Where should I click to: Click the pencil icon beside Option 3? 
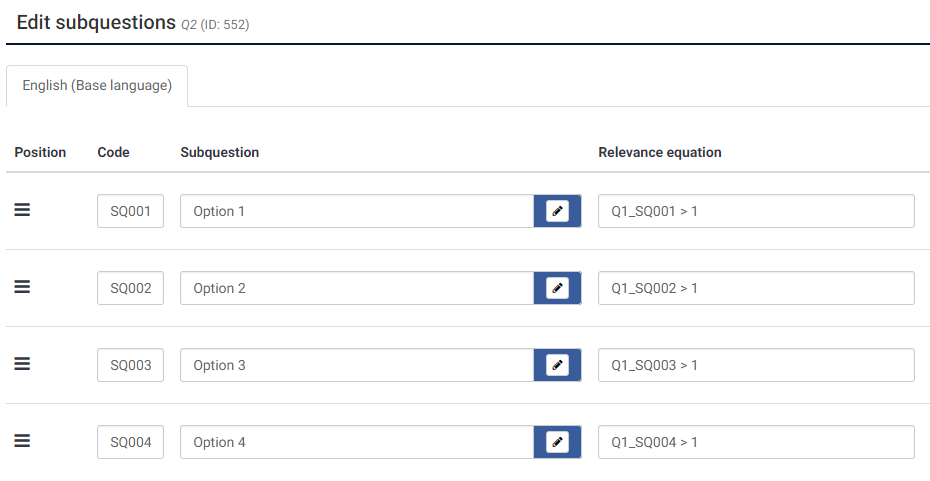557,365
